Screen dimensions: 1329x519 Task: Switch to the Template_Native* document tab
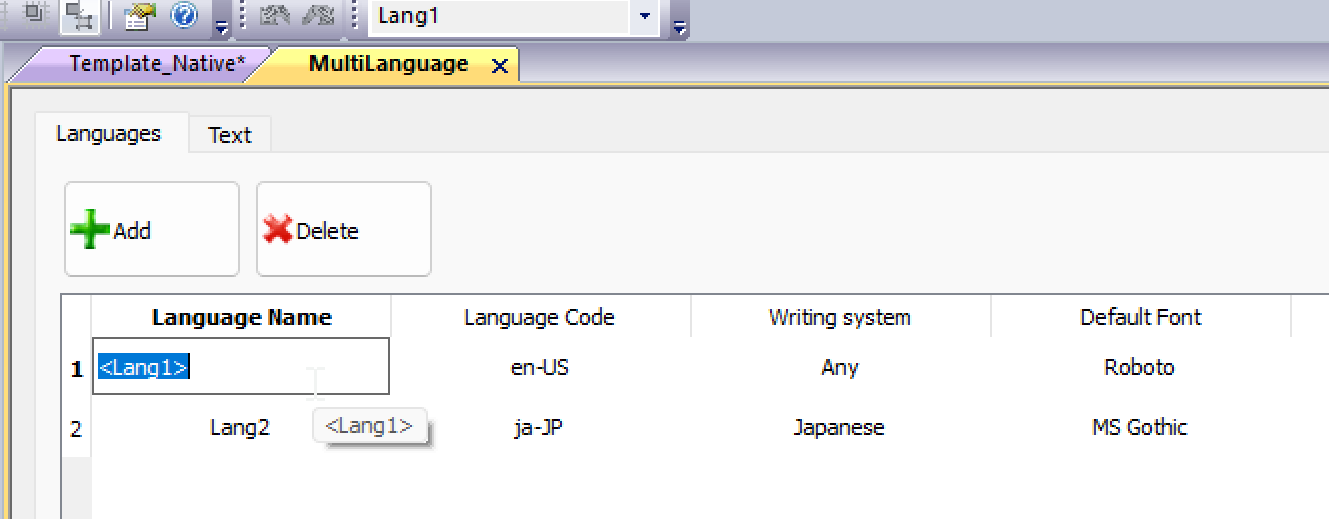[x=157, y=65]
